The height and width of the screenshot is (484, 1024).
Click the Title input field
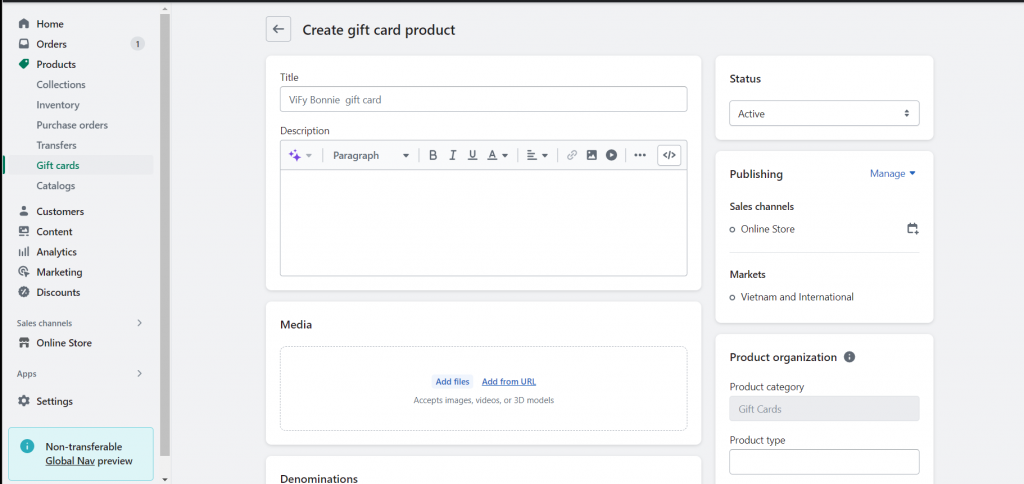(x=483, y=99)
